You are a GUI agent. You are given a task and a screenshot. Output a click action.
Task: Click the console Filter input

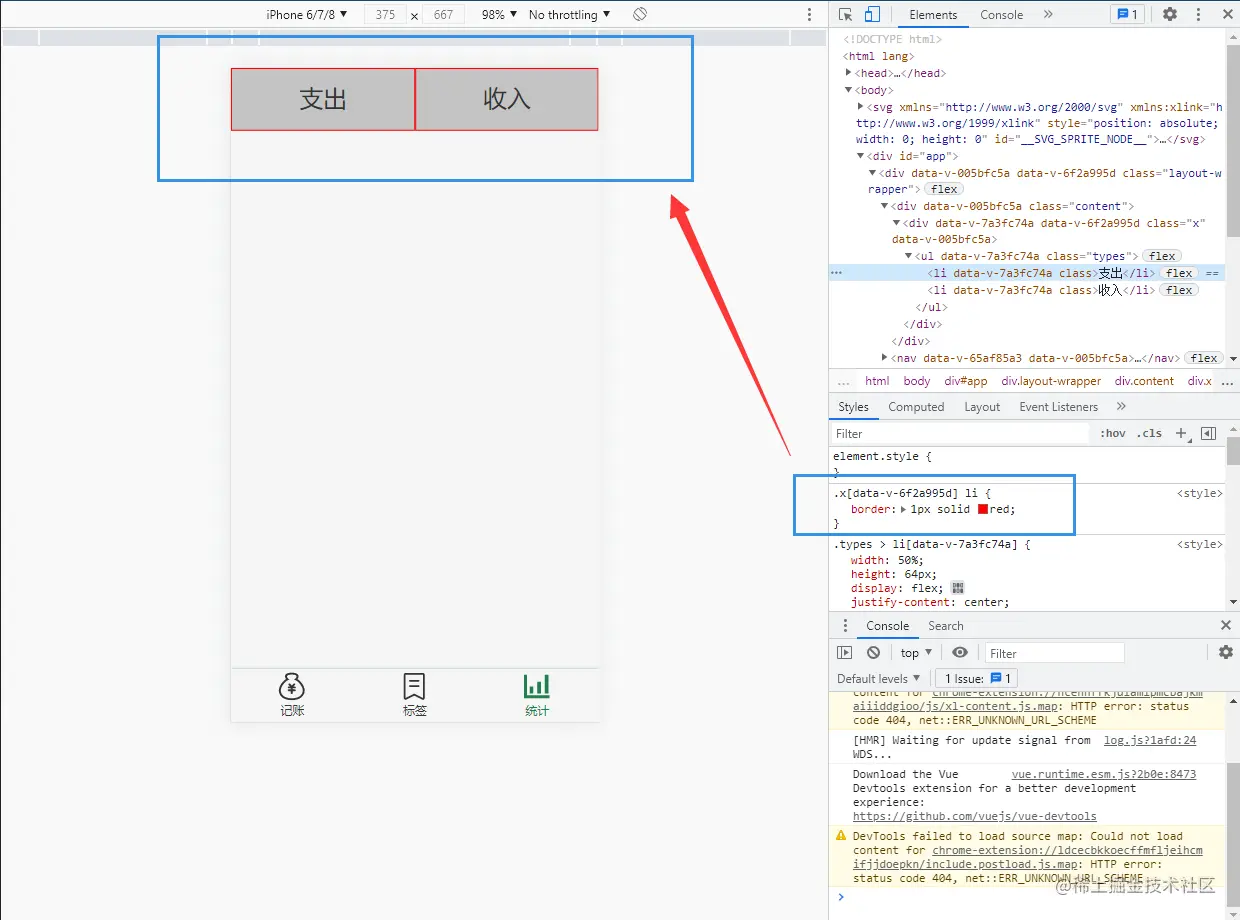point(1054,653)
